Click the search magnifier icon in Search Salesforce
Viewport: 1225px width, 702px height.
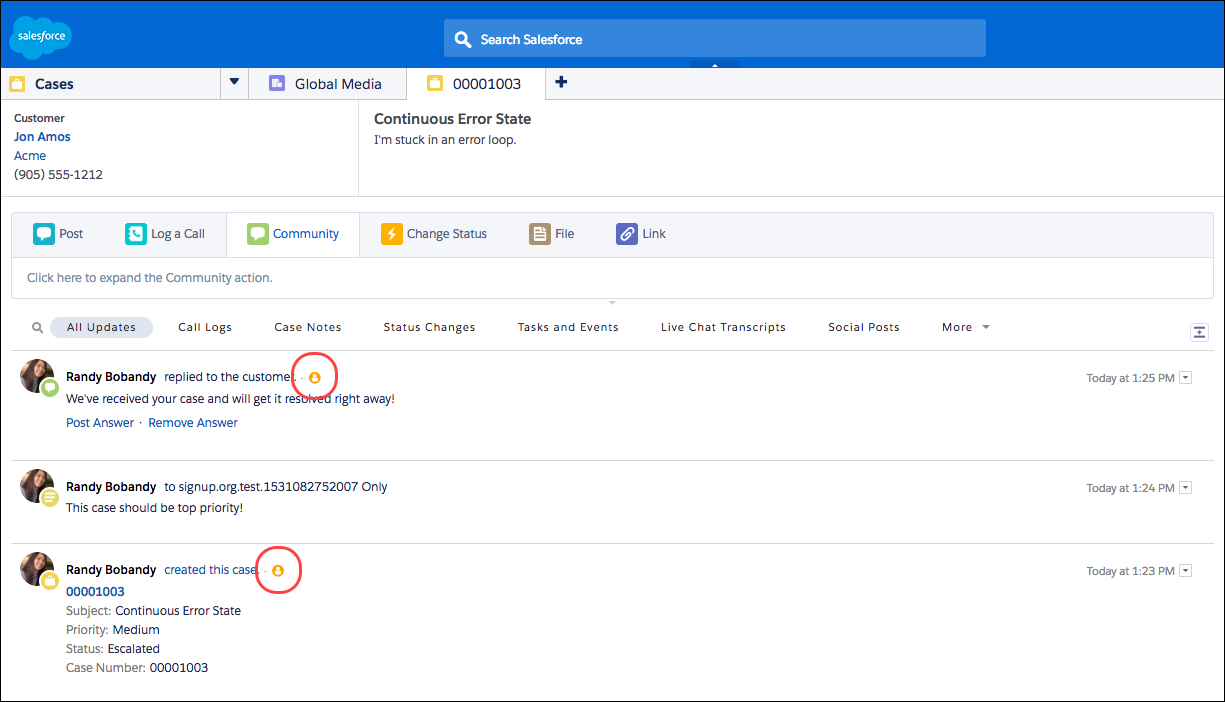[x=462, y=39]
